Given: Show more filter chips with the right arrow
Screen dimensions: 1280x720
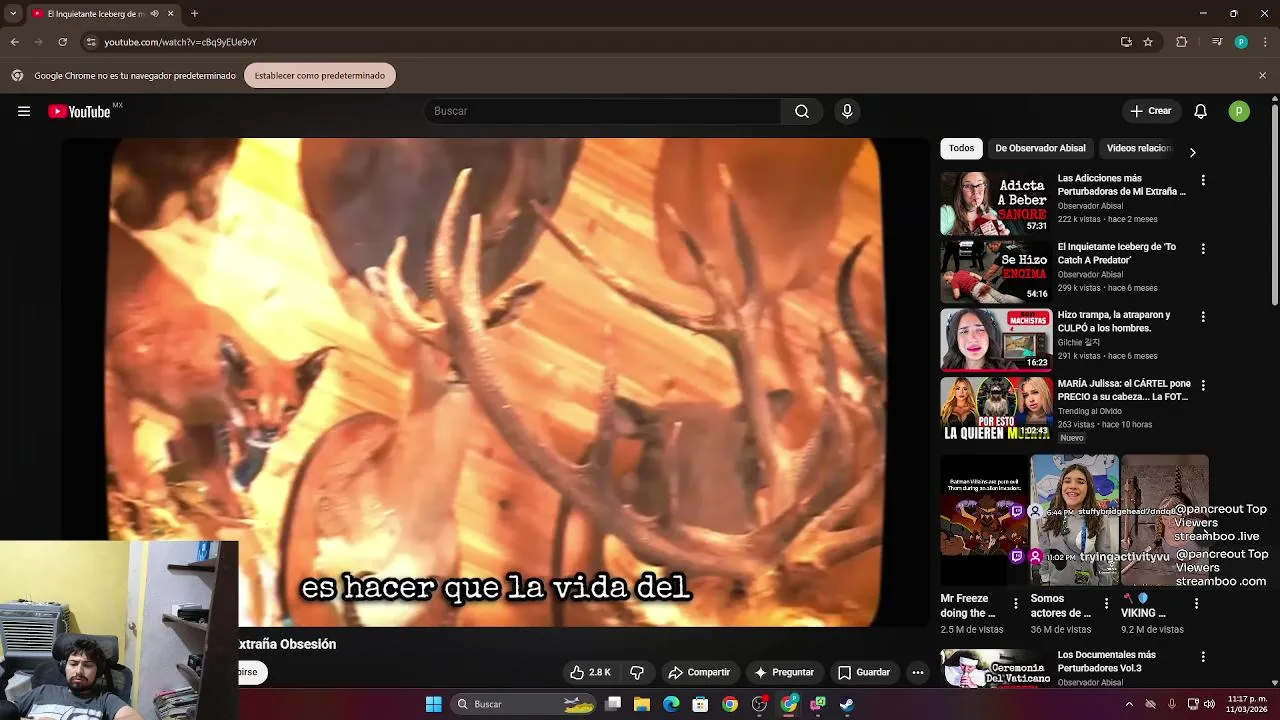Looking at the screenshot, I should click(1192, 152).
